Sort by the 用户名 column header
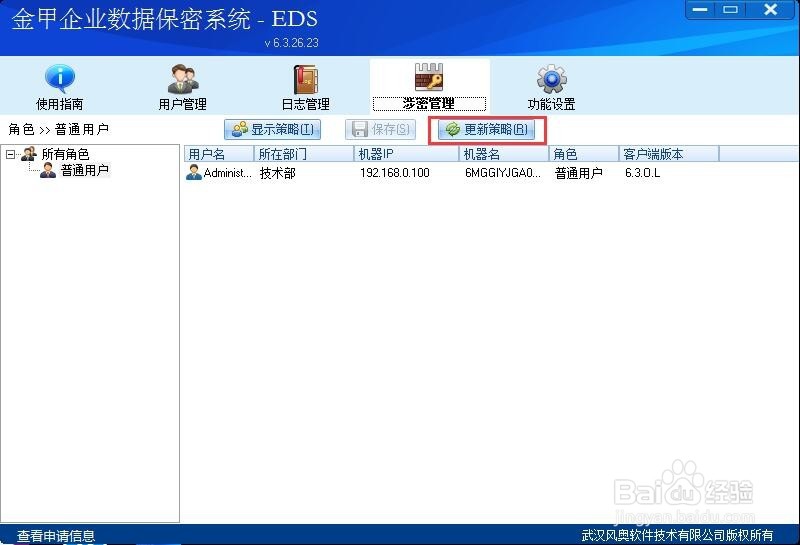This screenshot has width=800, height=545. point(219,154)
